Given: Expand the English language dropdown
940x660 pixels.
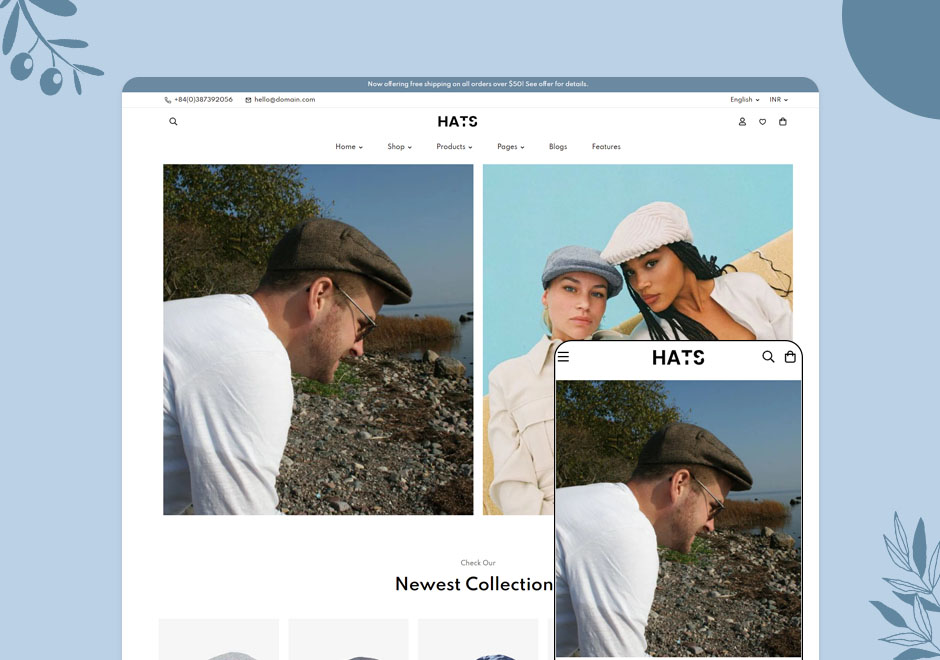Looking at the screenshot, I should tap(745, 100).
